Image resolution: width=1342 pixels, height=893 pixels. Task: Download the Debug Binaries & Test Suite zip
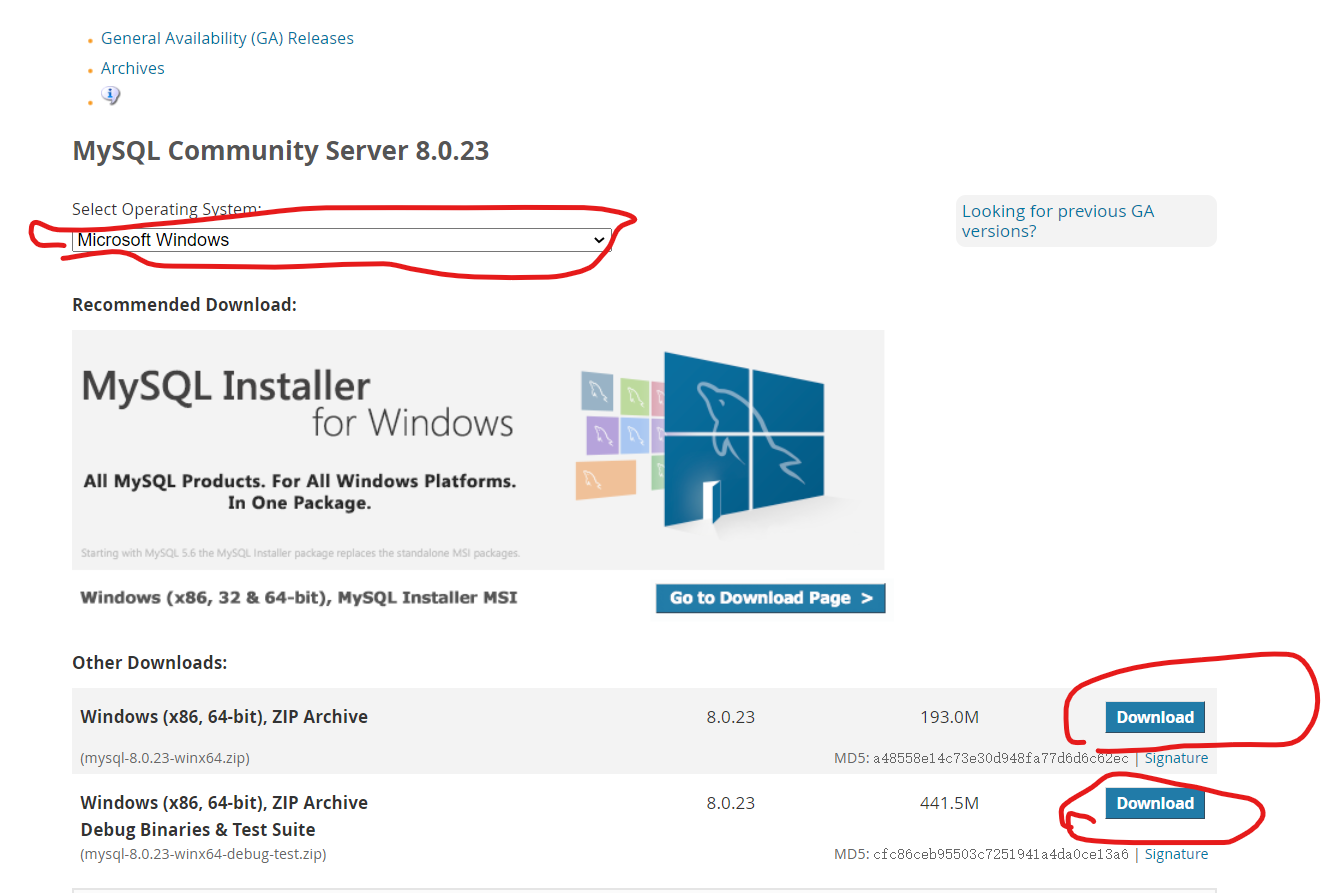point(1155,803)
